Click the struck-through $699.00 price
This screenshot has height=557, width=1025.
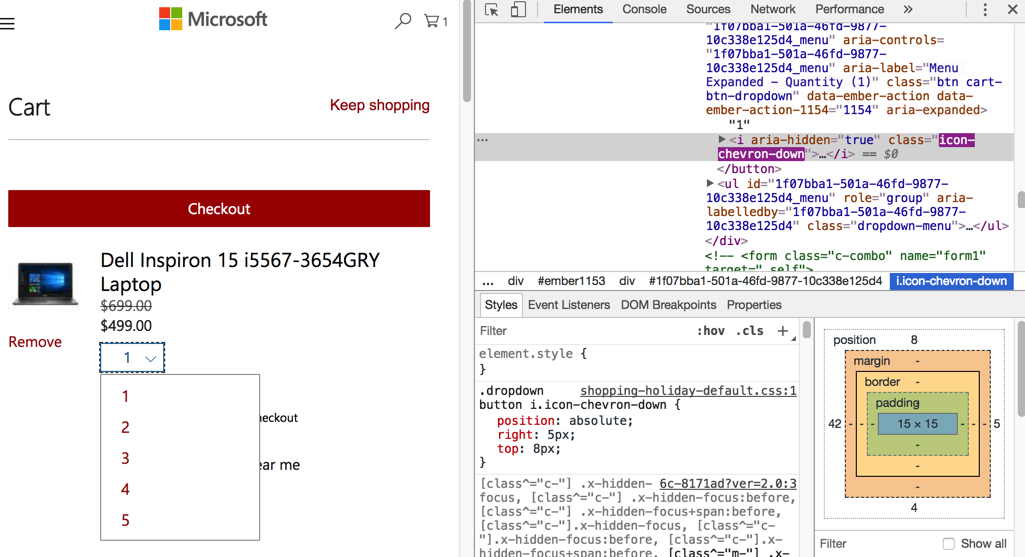pos(126,306)
